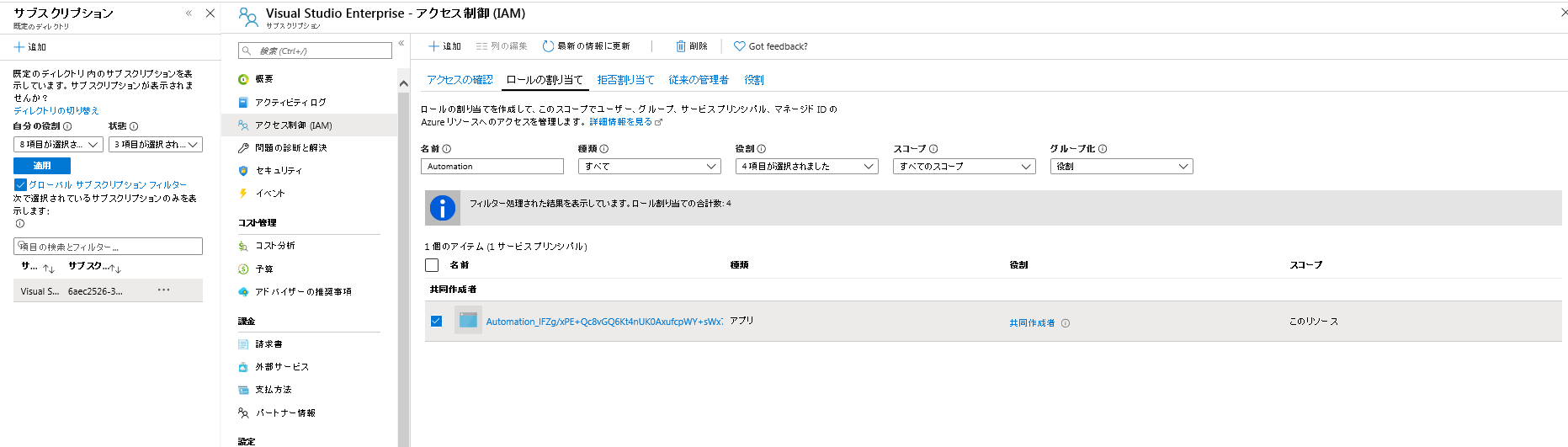Click 追加 in the subscriptions panel
Viewport: 1568px width, 447px height.
pos(30,47)
